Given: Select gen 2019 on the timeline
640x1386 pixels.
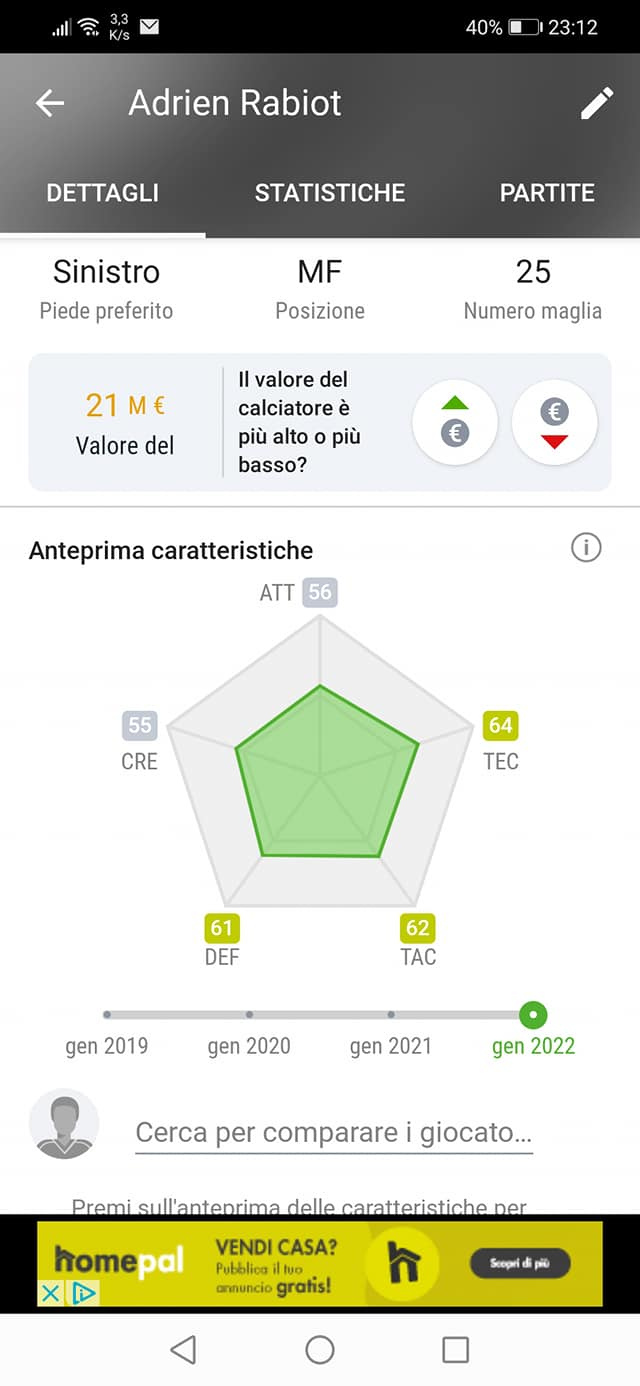Looking at the screenshot, I should [107, 1015].
